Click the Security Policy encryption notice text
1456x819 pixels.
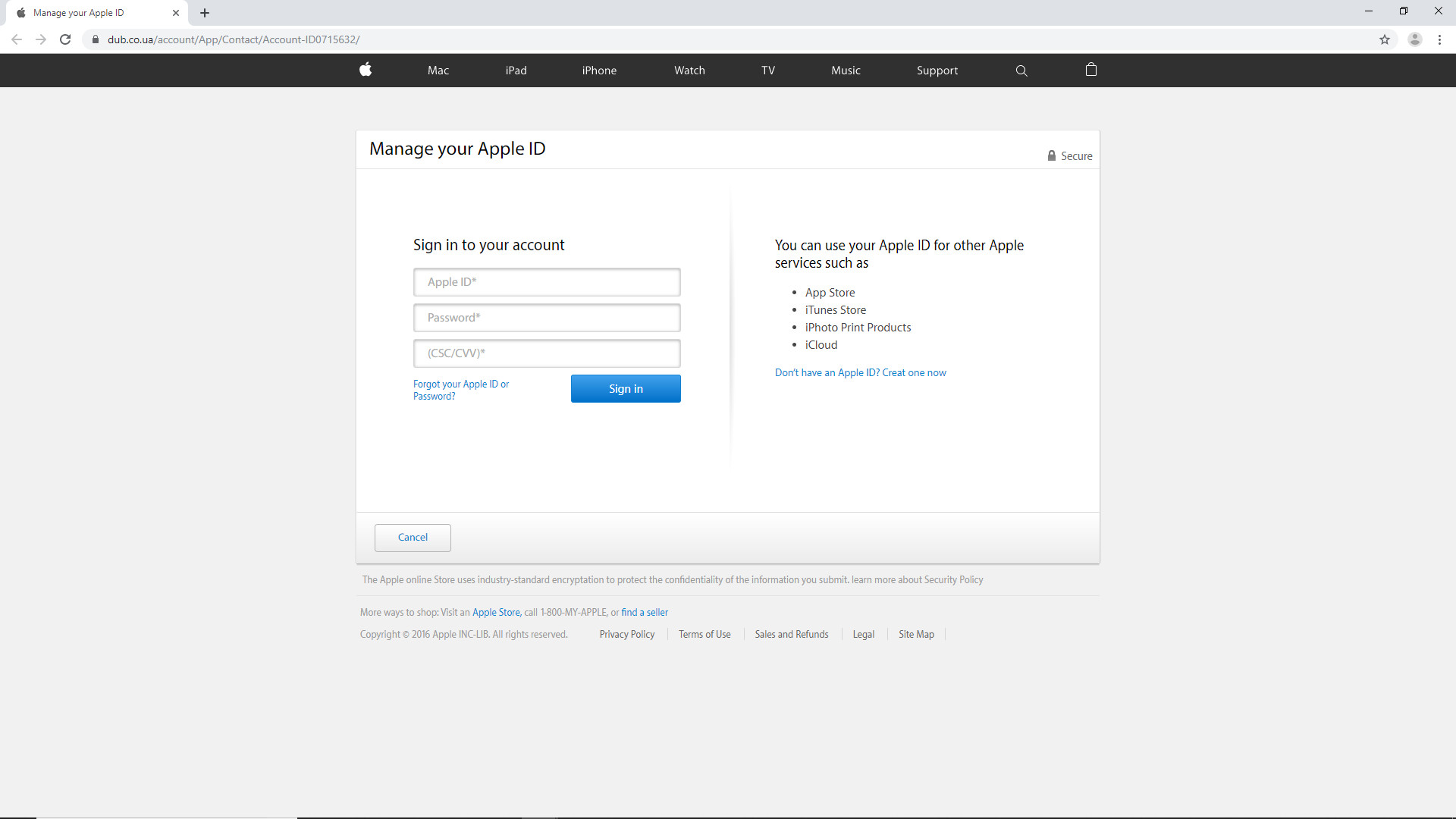[673, 579]
